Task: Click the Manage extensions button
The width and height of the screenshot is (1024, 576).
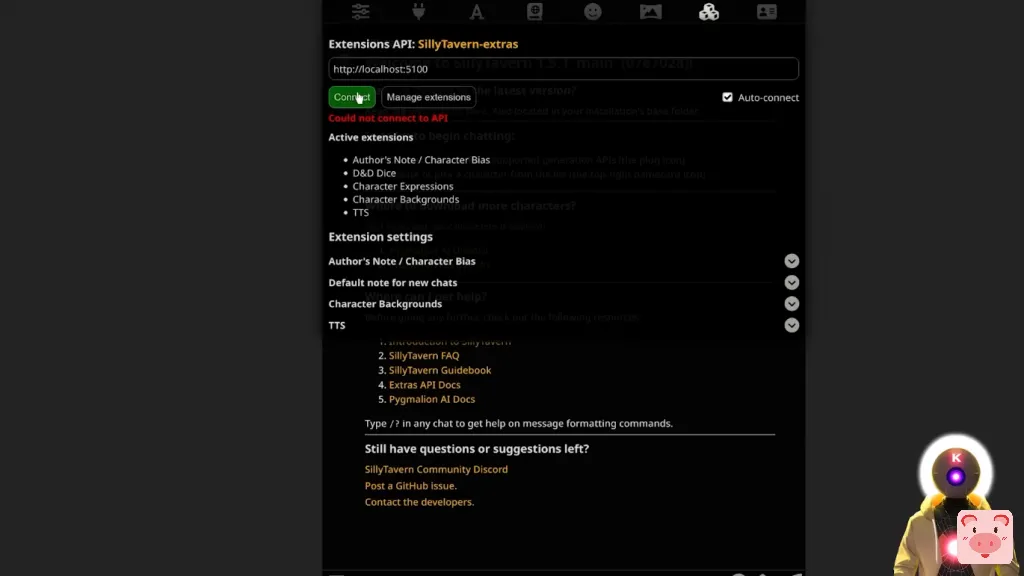Action: pyautogui.click(x=428, y=97)
